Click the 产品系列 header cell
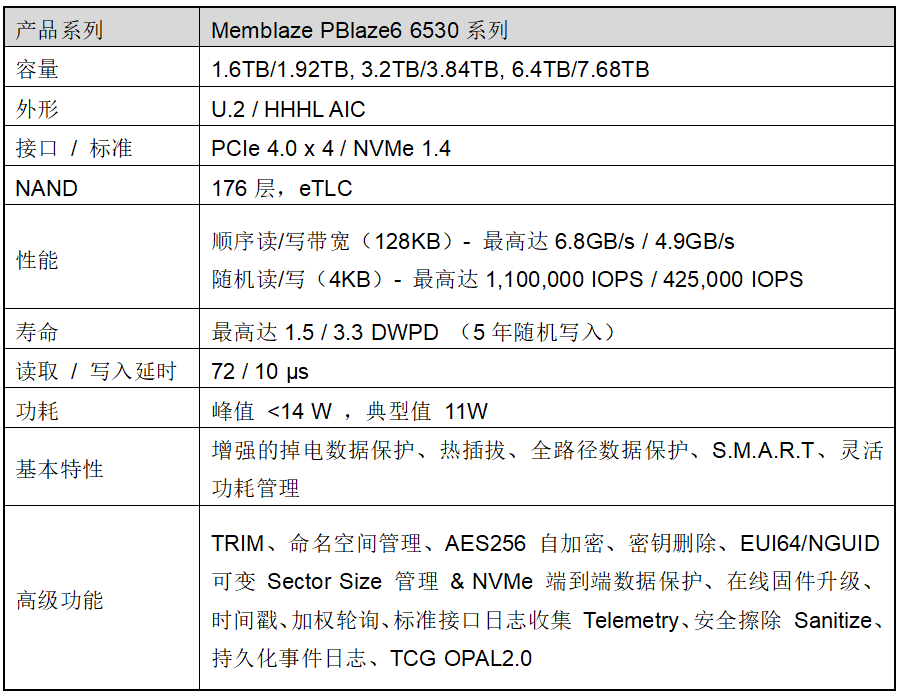Screen dimensions: 898x696 (60, 30)
